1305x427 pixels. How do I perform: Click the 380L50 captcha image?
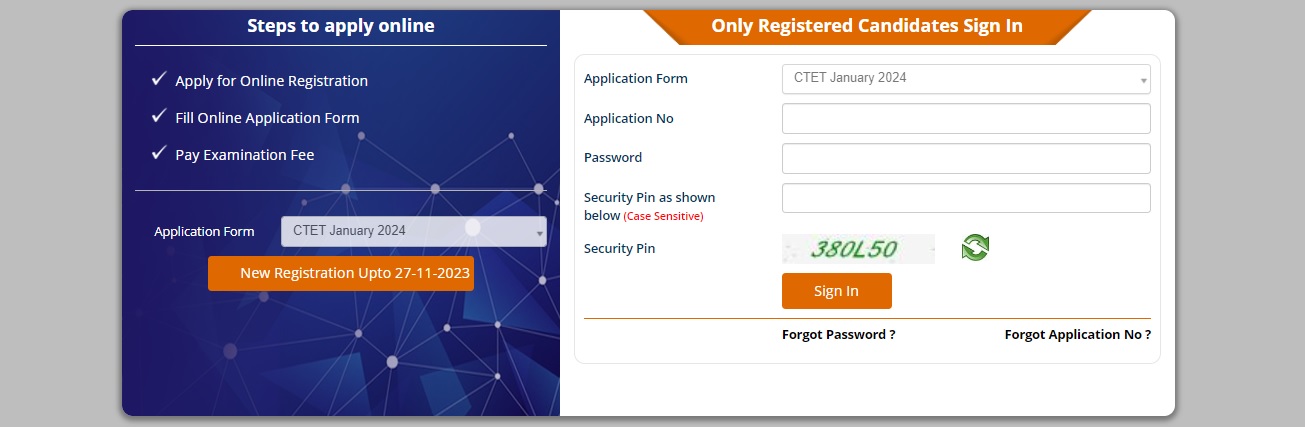[x=858, y=249]
